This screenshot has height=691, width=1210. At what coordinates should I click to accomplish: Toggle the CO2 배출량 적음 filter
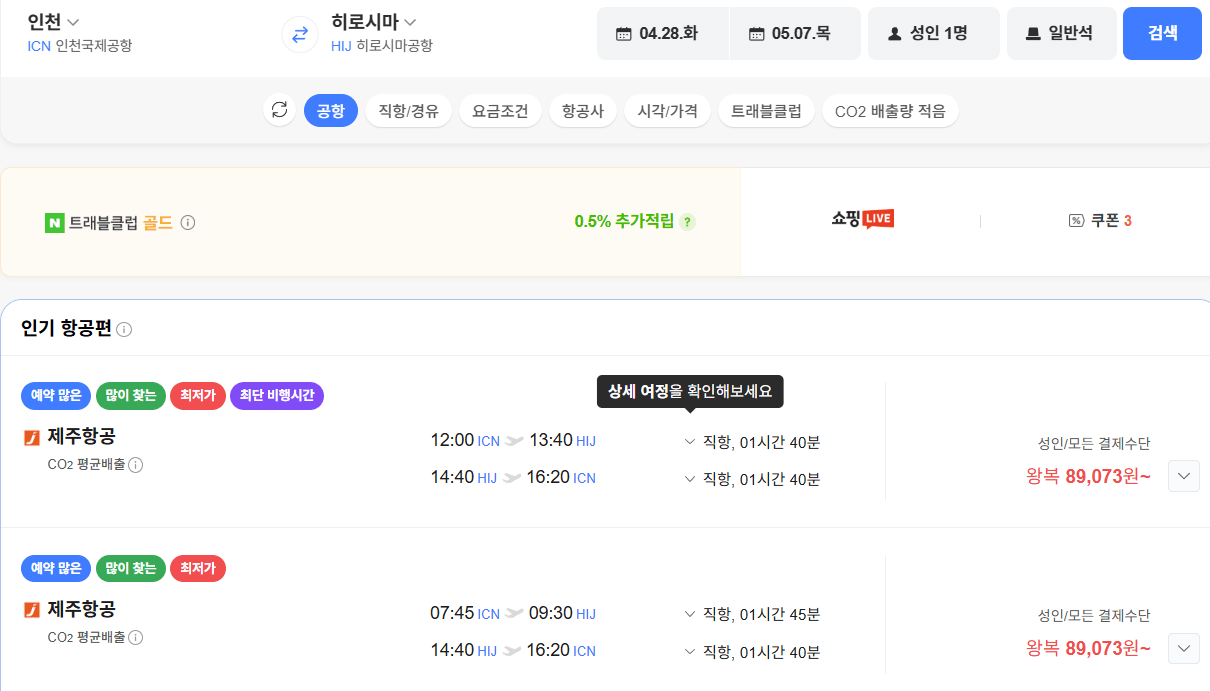(x=890, y=110)
